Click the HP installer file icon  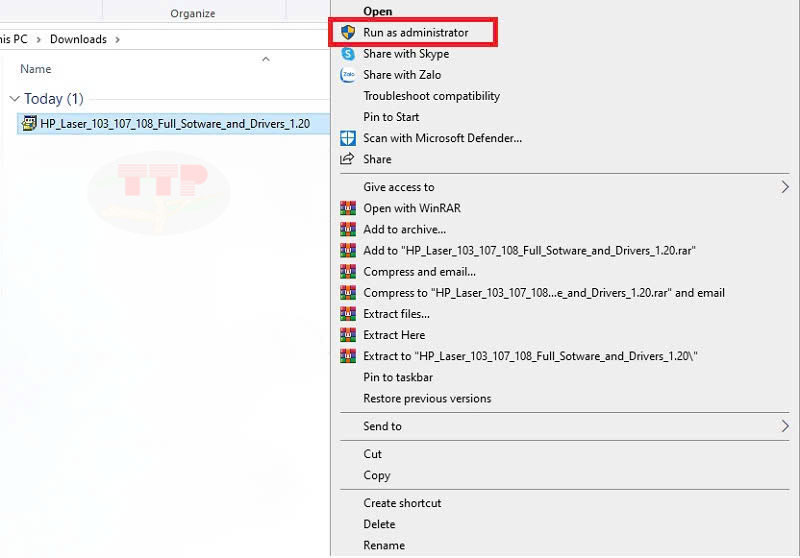[x=29, y=124]
